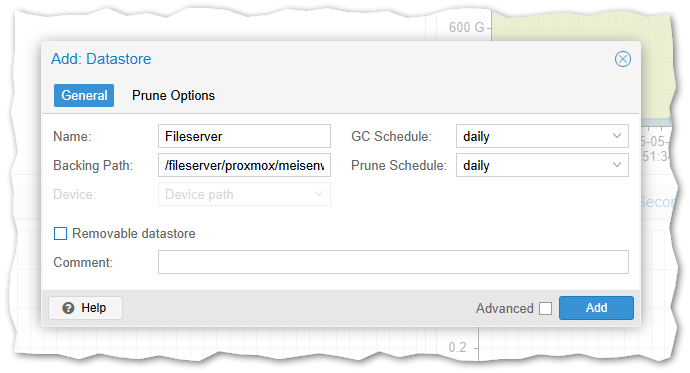Click the blue Add button
The image size is (690, 373).
click(x=596, y=308)
